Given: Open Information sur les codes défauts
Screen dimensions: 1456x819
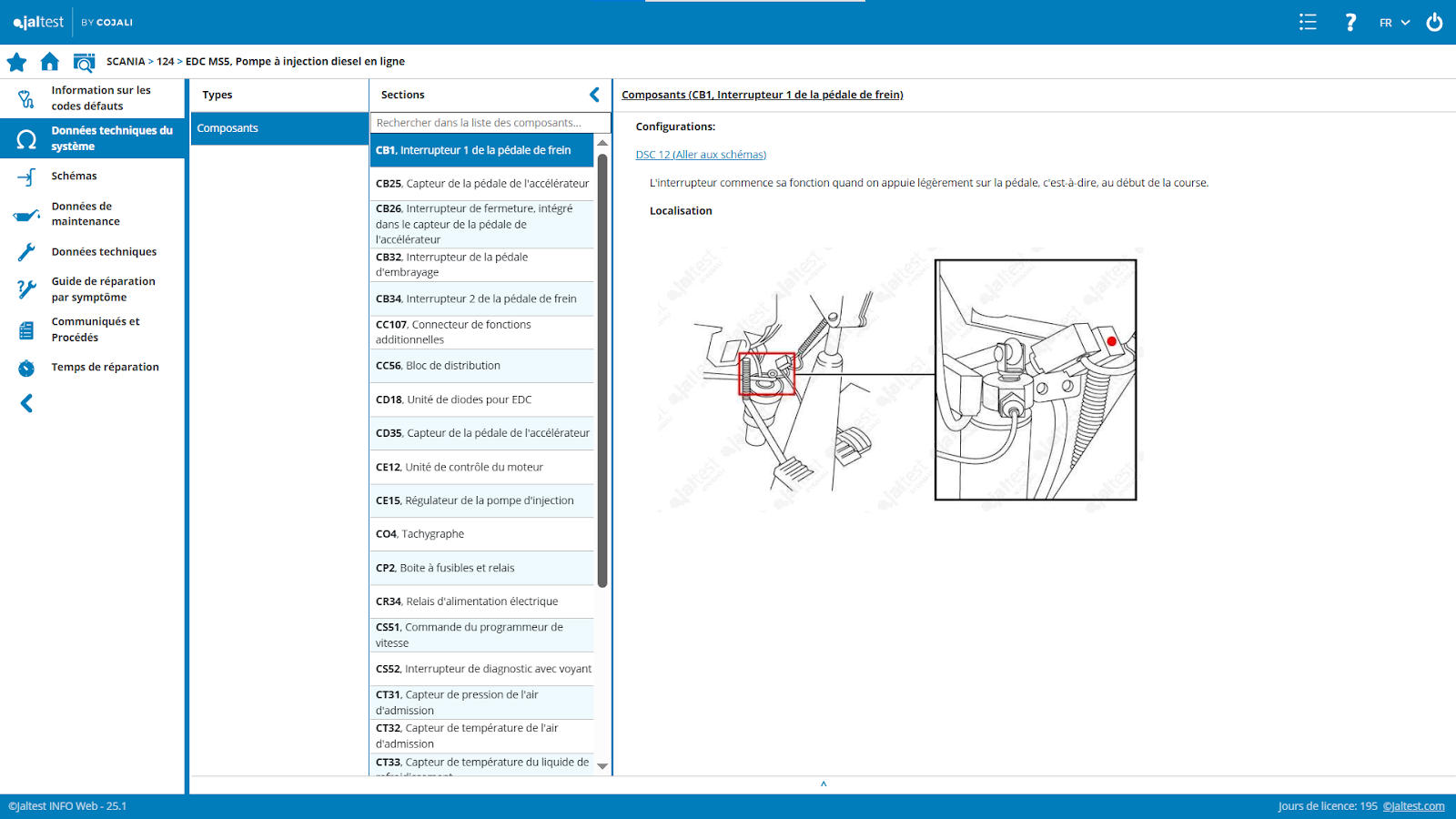Looking at the screenshot, I should (x=101, y=98).
